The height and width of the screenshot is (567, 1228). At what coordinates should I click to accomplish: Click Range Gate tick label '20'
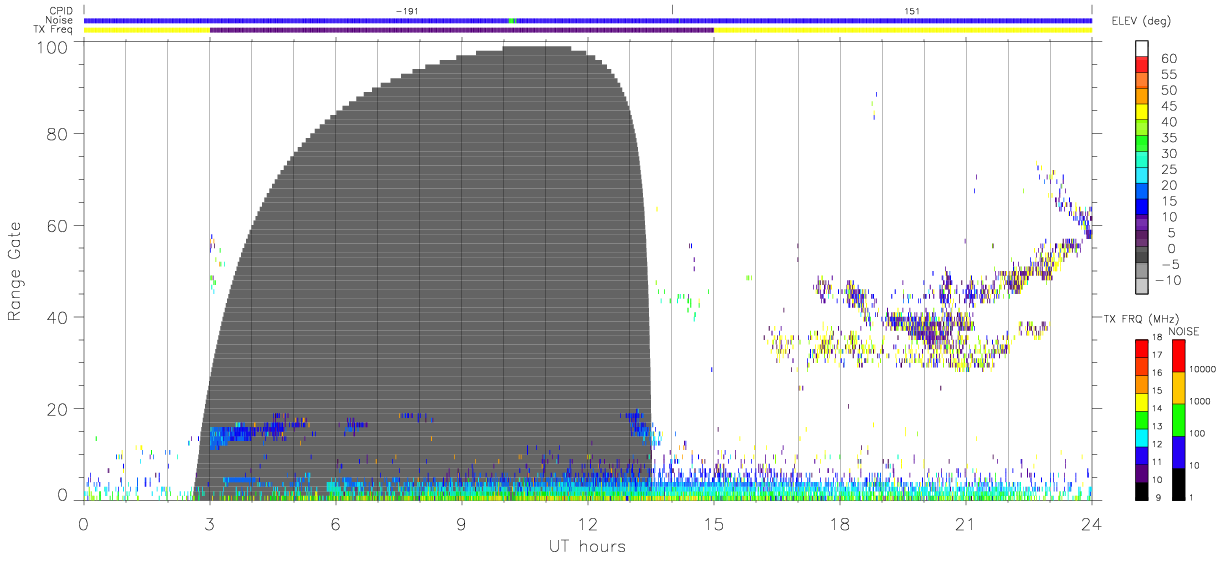pyautogui.click(x=58, y=409)
